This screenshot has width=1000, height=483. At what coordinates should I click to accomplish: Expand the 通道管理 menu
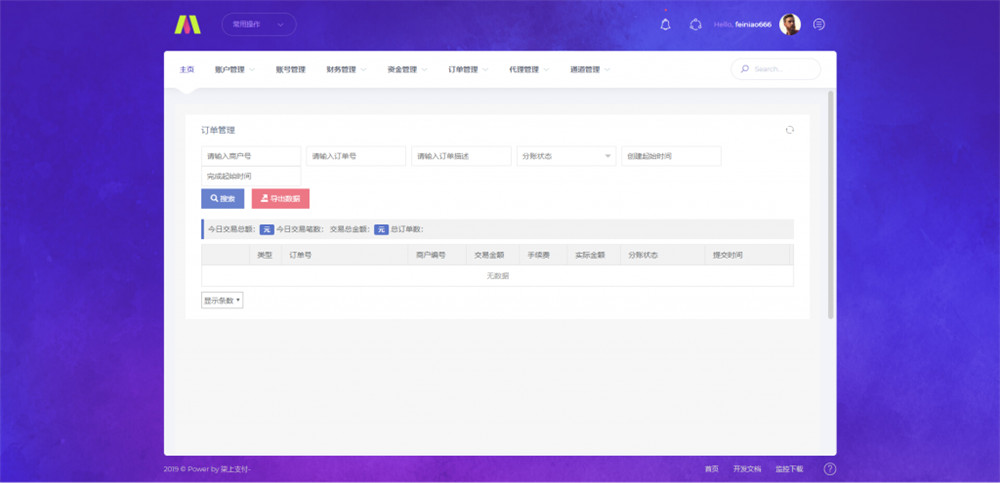point(590,70)
